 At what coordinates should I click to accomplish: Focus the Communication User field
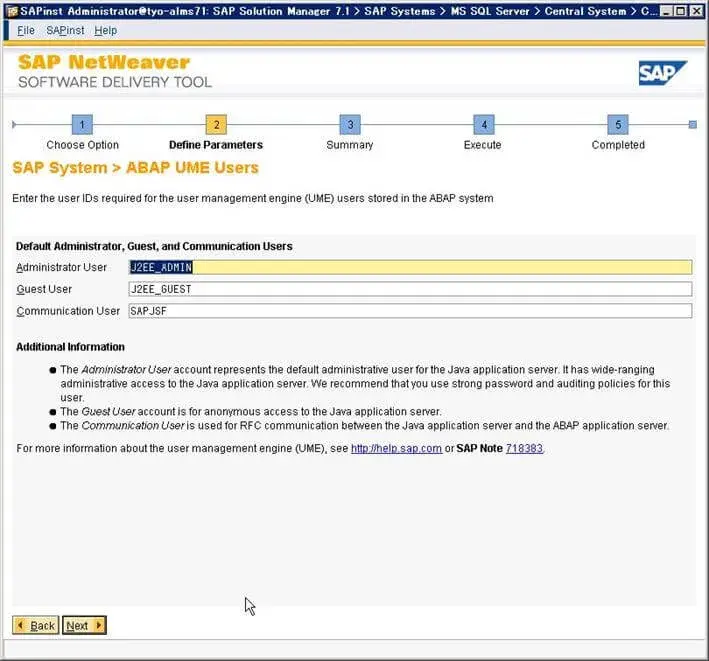click(410, 311)
